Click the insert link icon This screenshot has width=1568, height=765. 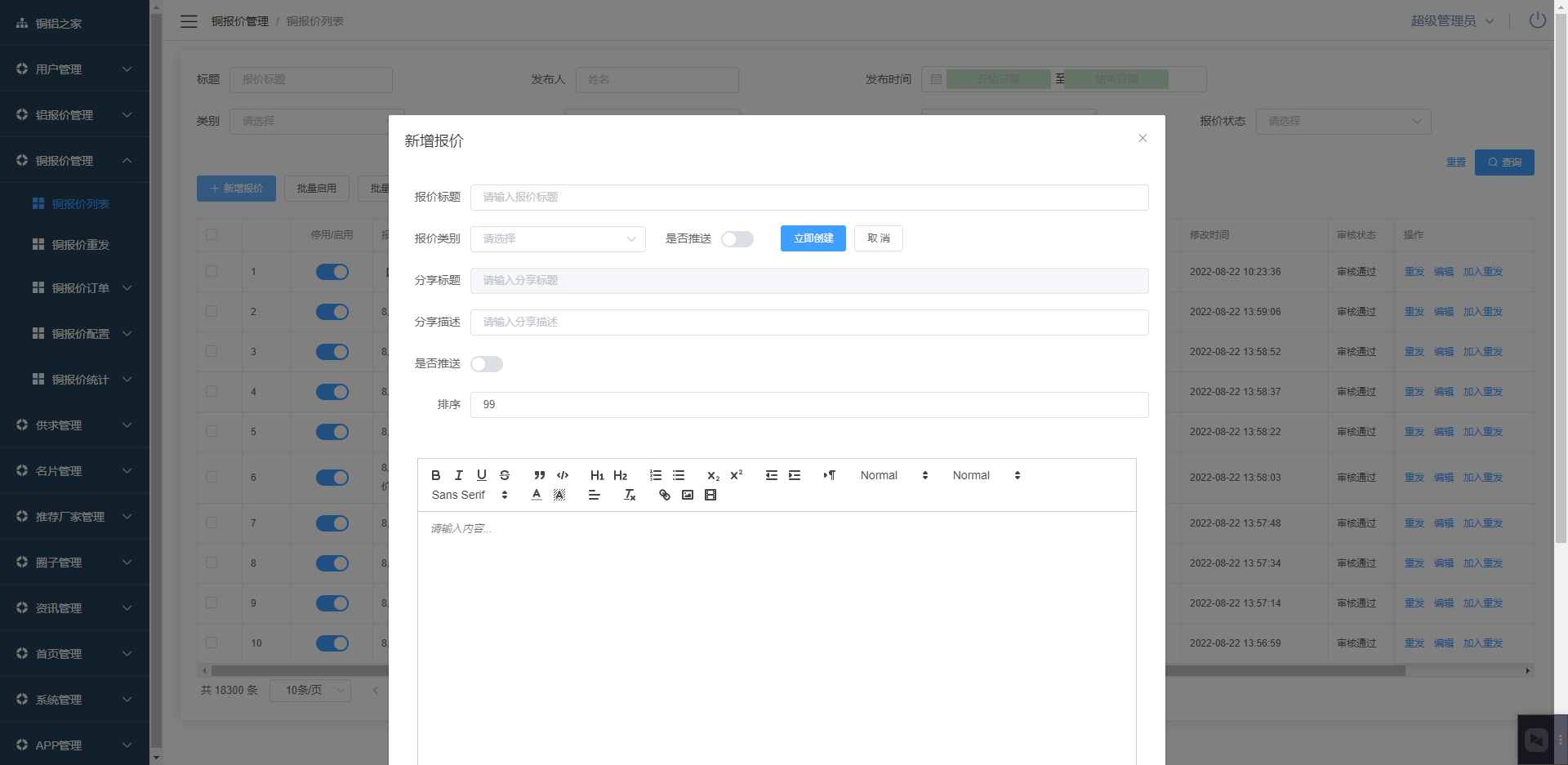point(664,495)
